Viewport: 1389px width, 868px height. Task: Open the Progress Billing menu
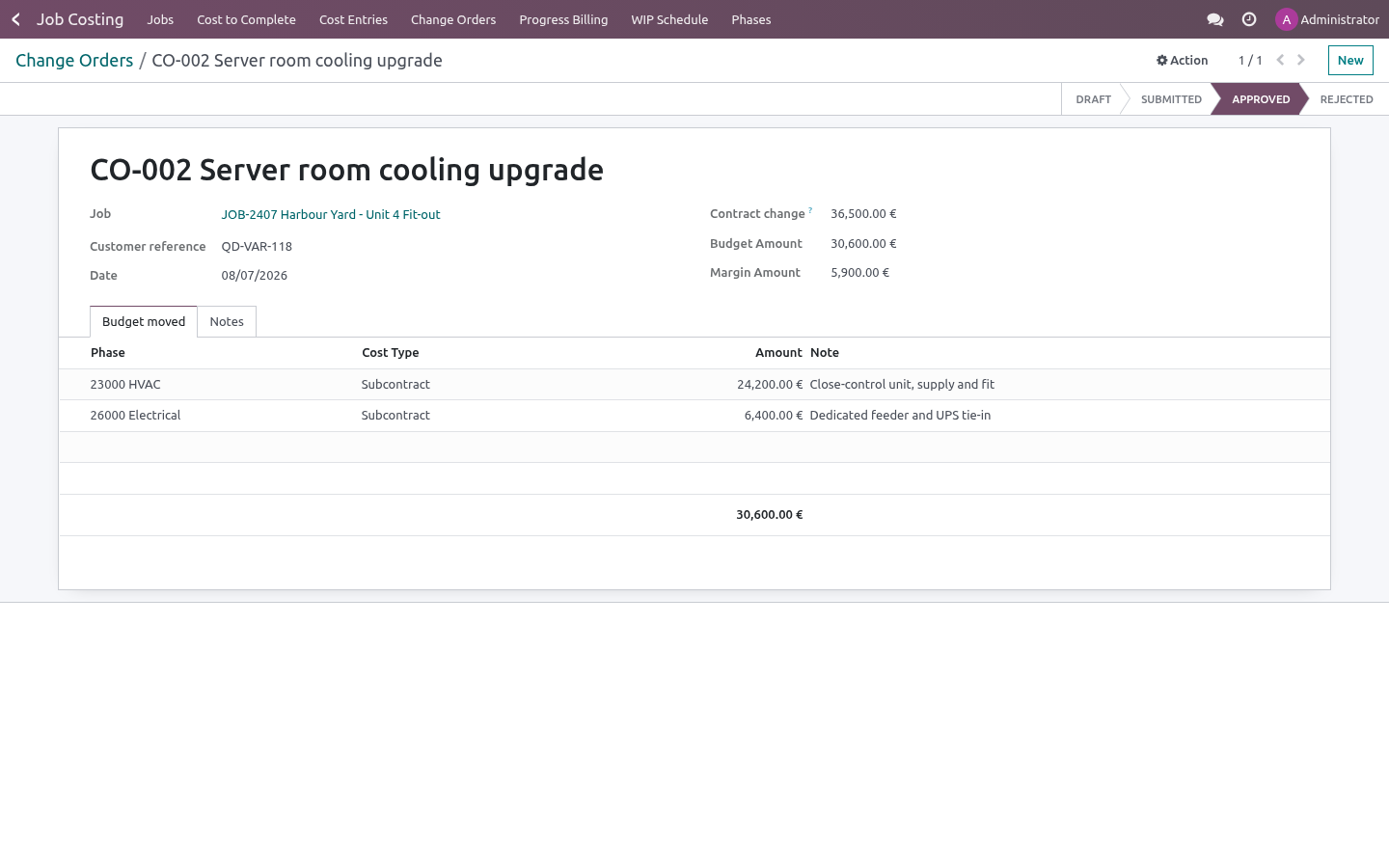pos(563,19)
